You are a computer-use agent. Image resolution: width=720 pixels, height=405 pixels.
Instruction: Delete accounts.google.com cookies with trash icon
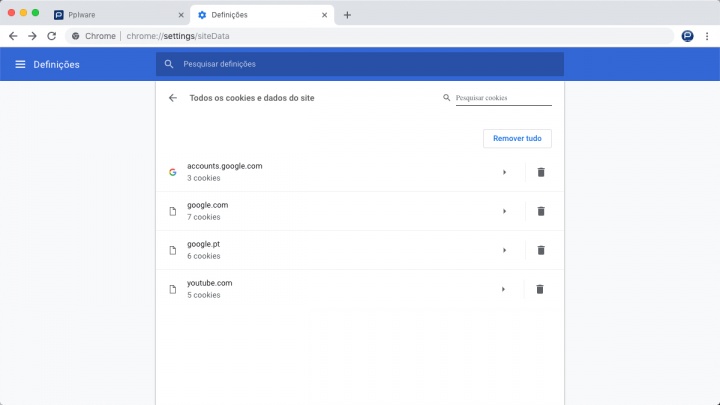tap(541, 172)
